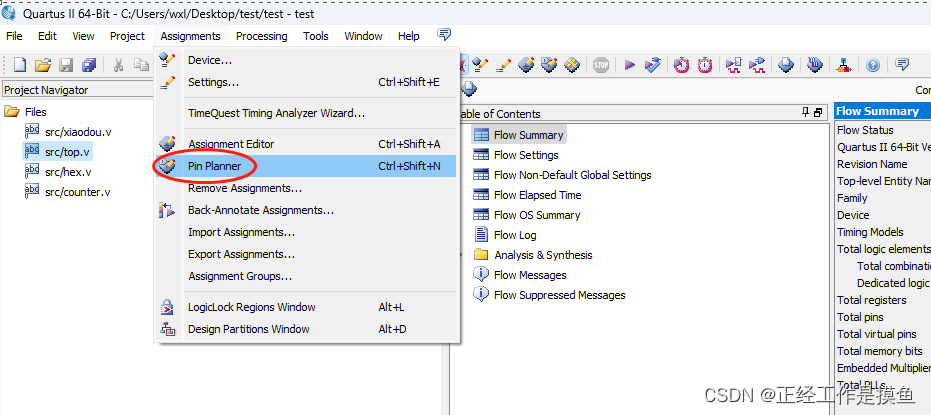
Task: Select src/counter.v in the file list
Action: (x=67, y=192)
